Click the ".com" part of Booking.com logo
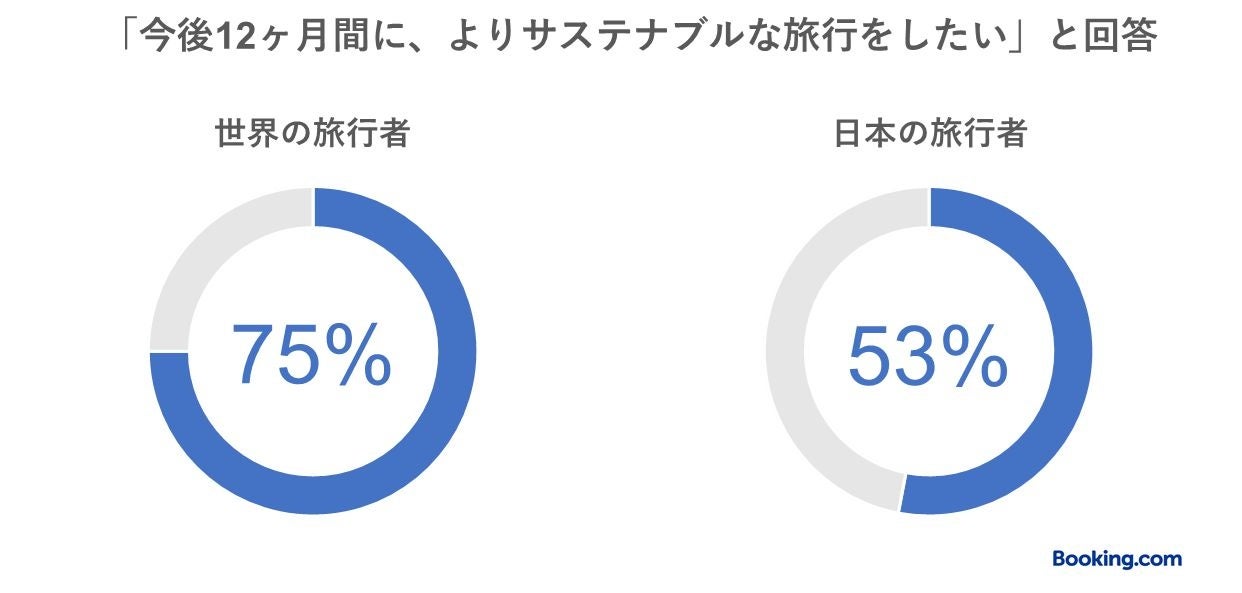This screenshot has width=1242, height=593. point(1156,560)
